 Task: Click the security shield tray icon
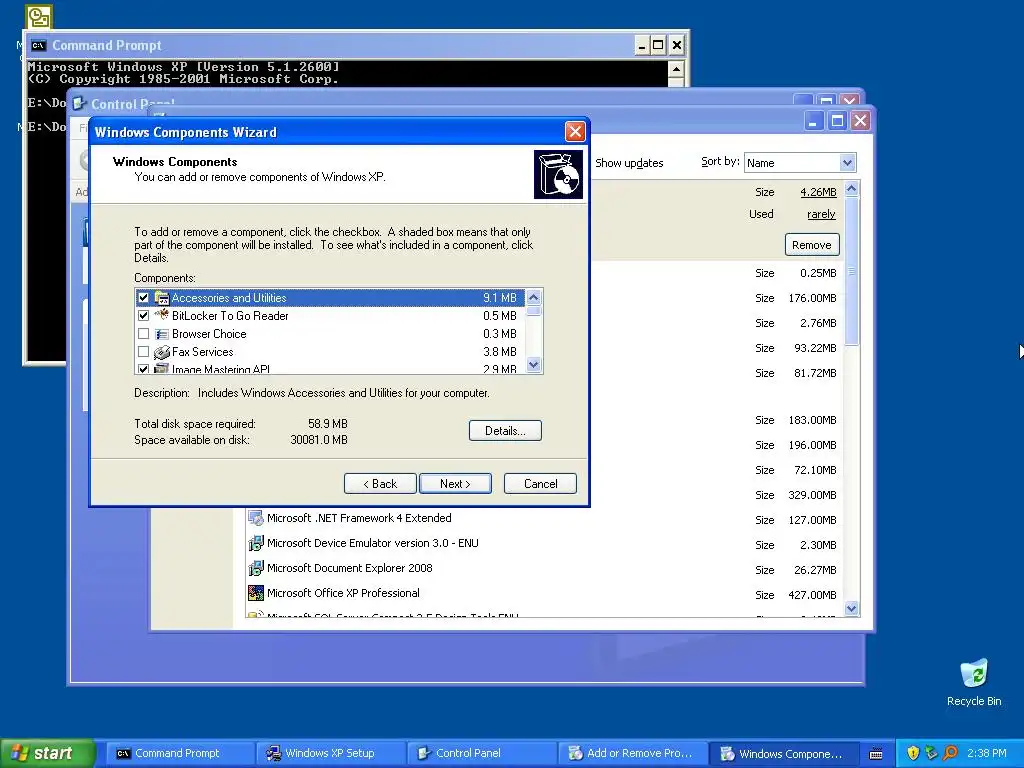point(914,753)
